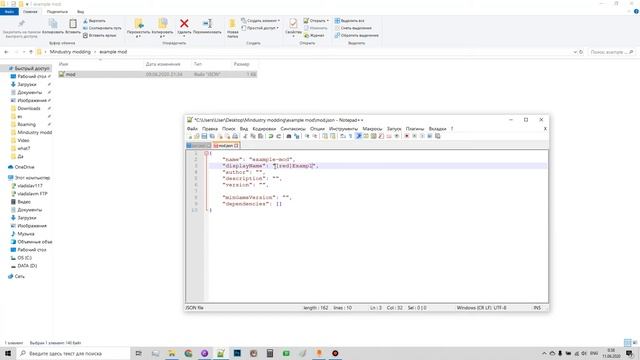Click Cut (Вырезать) in Explorer ribbon
The image size is (640, 360).
click(94, 20)
